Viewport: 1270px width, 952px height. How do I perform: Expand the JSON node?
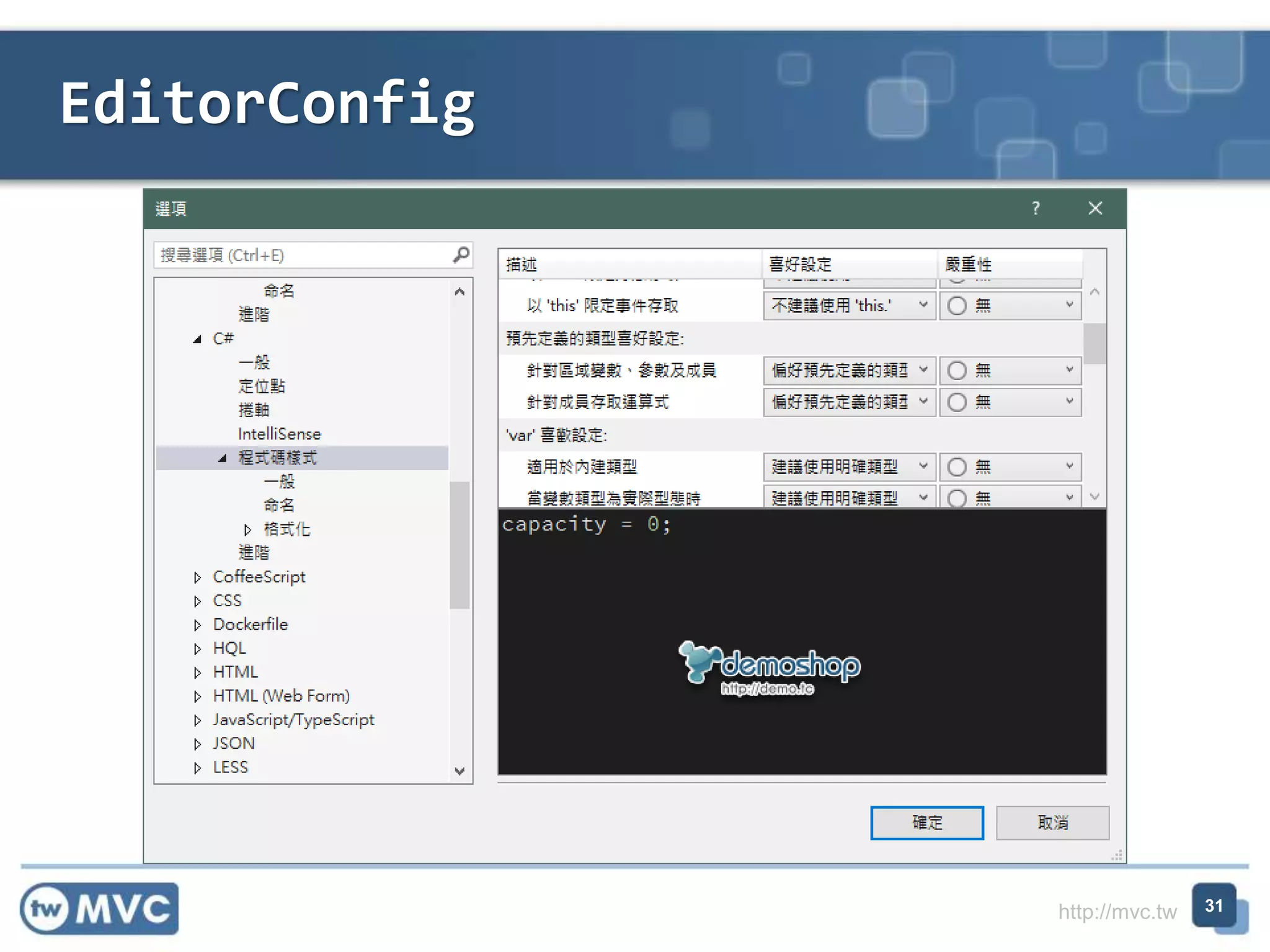click(x=197, y=744)
